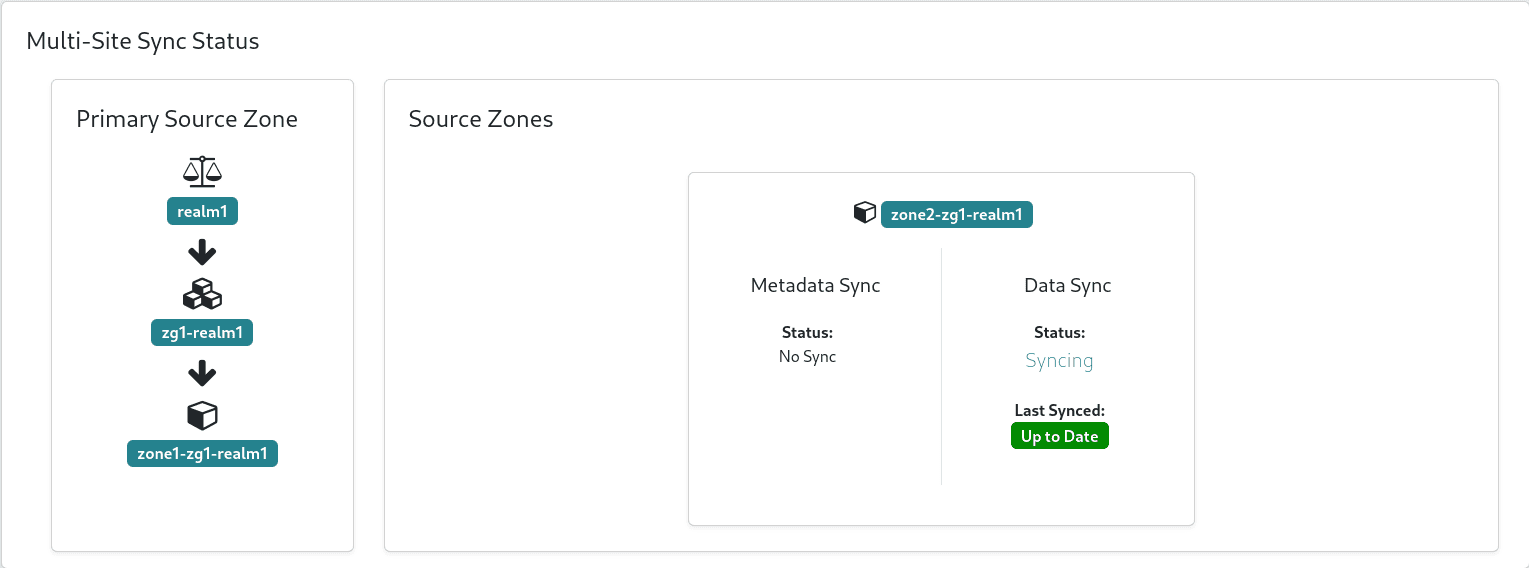The width and height of the screenshot is (1529, 568).
Task: Click the Status label under Metadata Sync
Action: (x=807, y=332)
